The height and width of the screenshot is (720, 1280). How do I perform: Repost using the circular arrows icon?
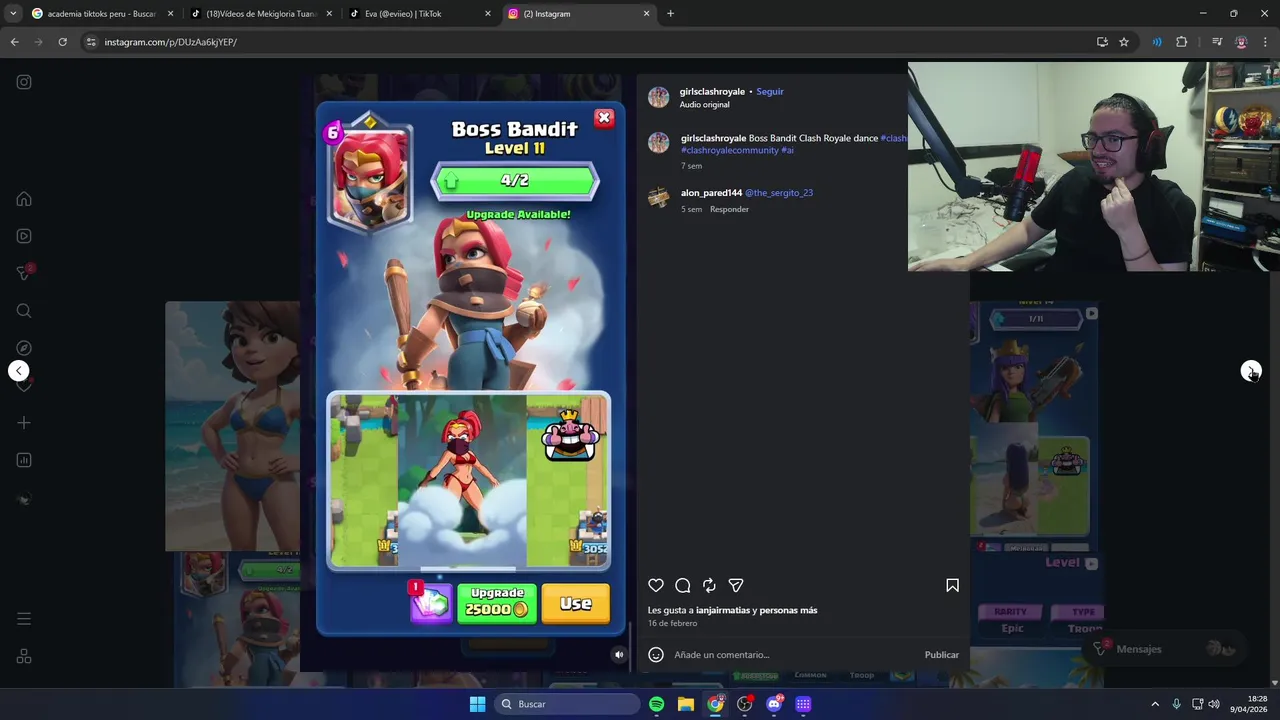coord(709,585)
